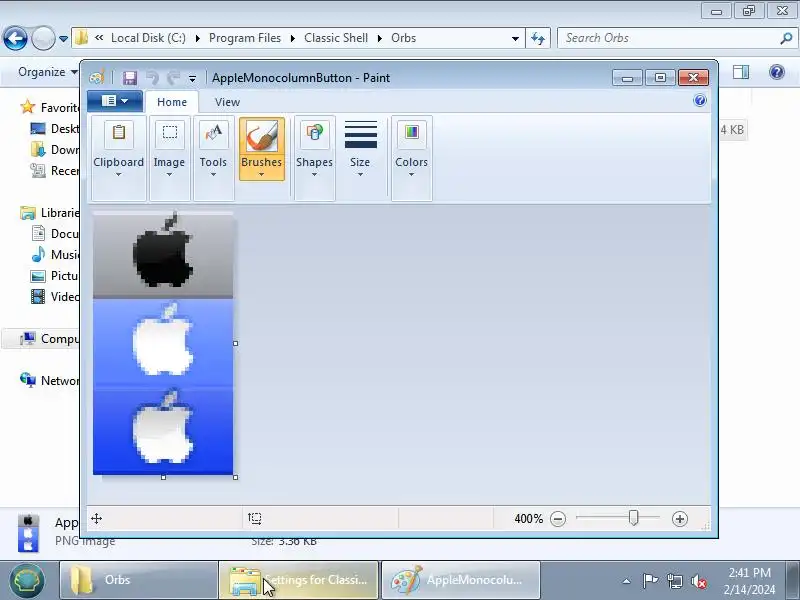The width and height of the screenshot is (800, 600).
Task: Select Network in the navigation pane
Action: pyautogui.click(x=49, y=381)
